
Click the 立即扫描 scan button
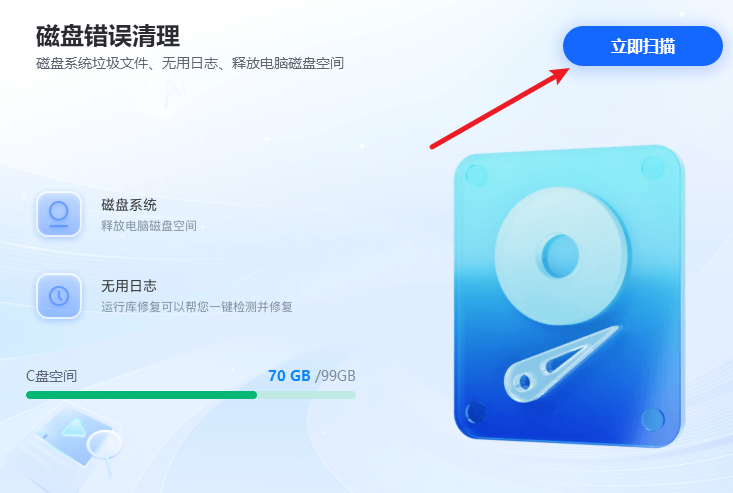(643, 46)
